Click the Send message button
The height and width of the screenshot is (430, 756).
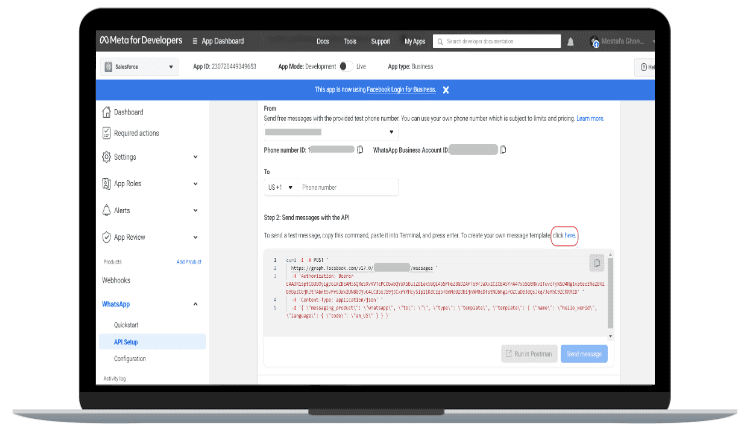click(584, 354)
